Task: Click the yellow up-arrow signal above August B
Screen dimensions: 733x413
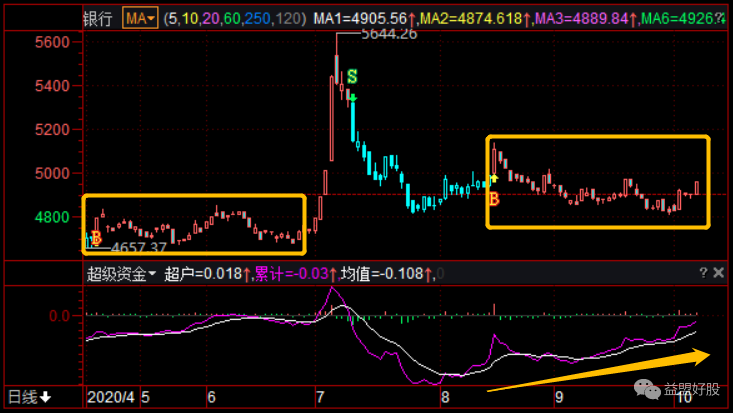Action: (493, 178)
